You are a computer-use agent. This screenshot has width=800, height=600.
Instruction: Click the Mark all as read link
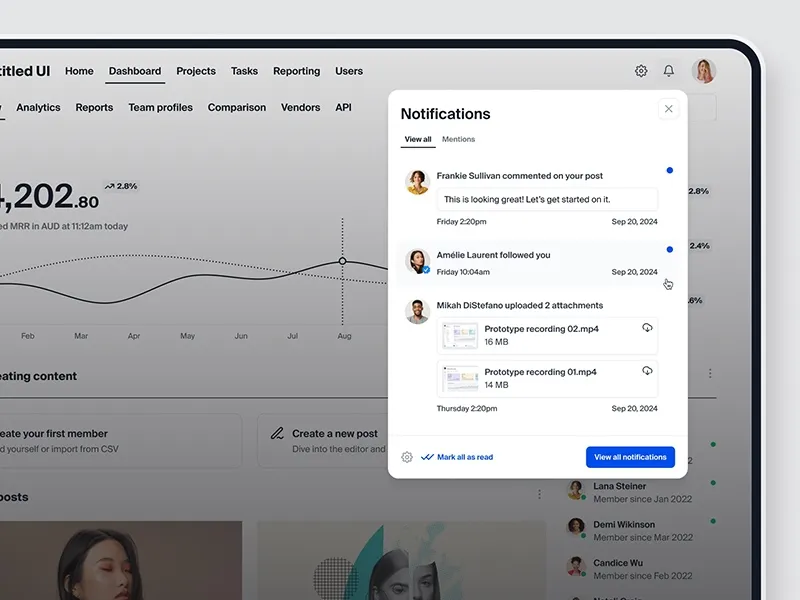(465, 457)
